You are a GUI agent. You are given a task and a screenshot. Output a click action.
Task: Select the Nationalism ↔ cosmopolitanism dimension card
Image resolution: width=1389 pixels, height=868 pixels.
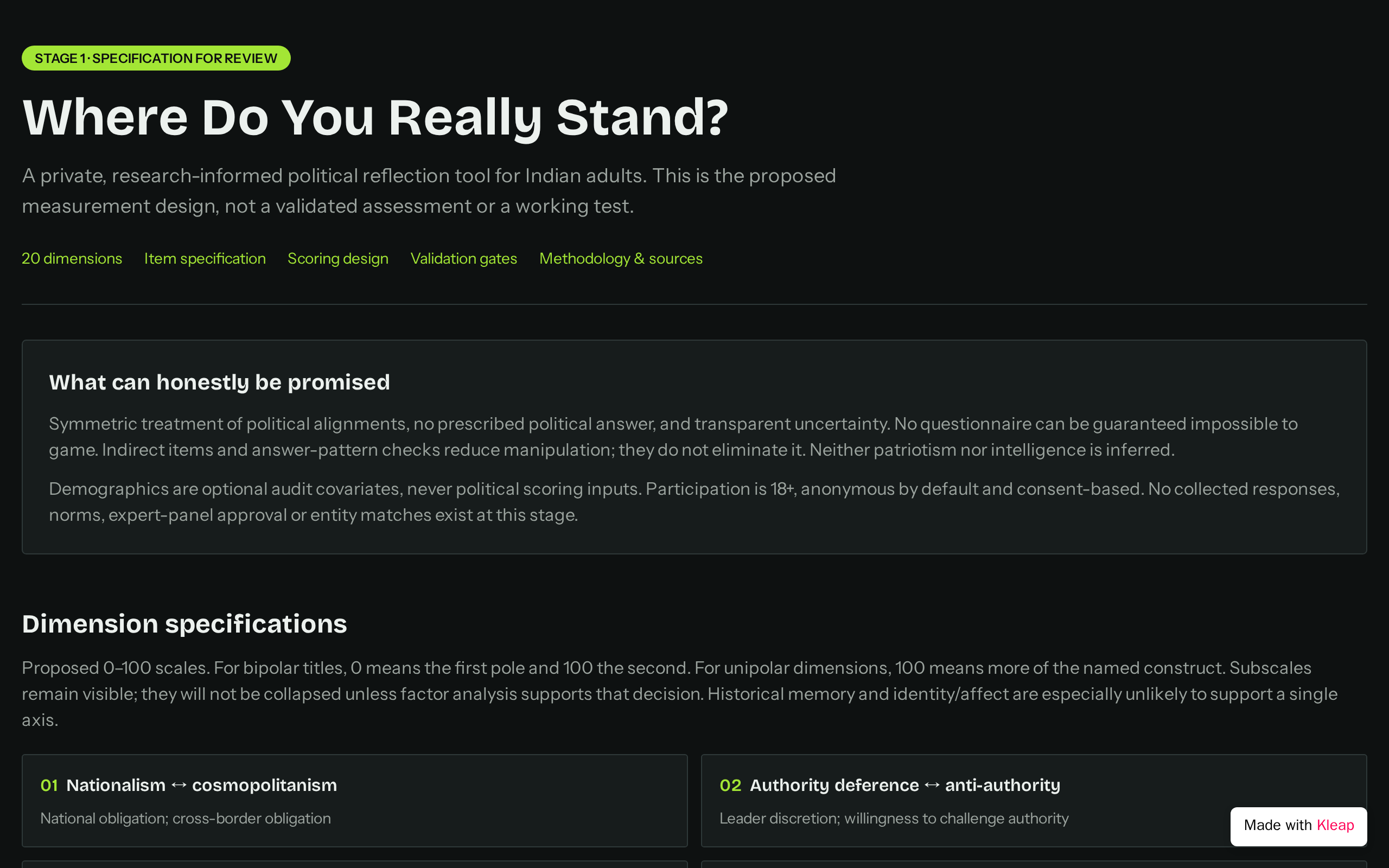pos(355,800)
